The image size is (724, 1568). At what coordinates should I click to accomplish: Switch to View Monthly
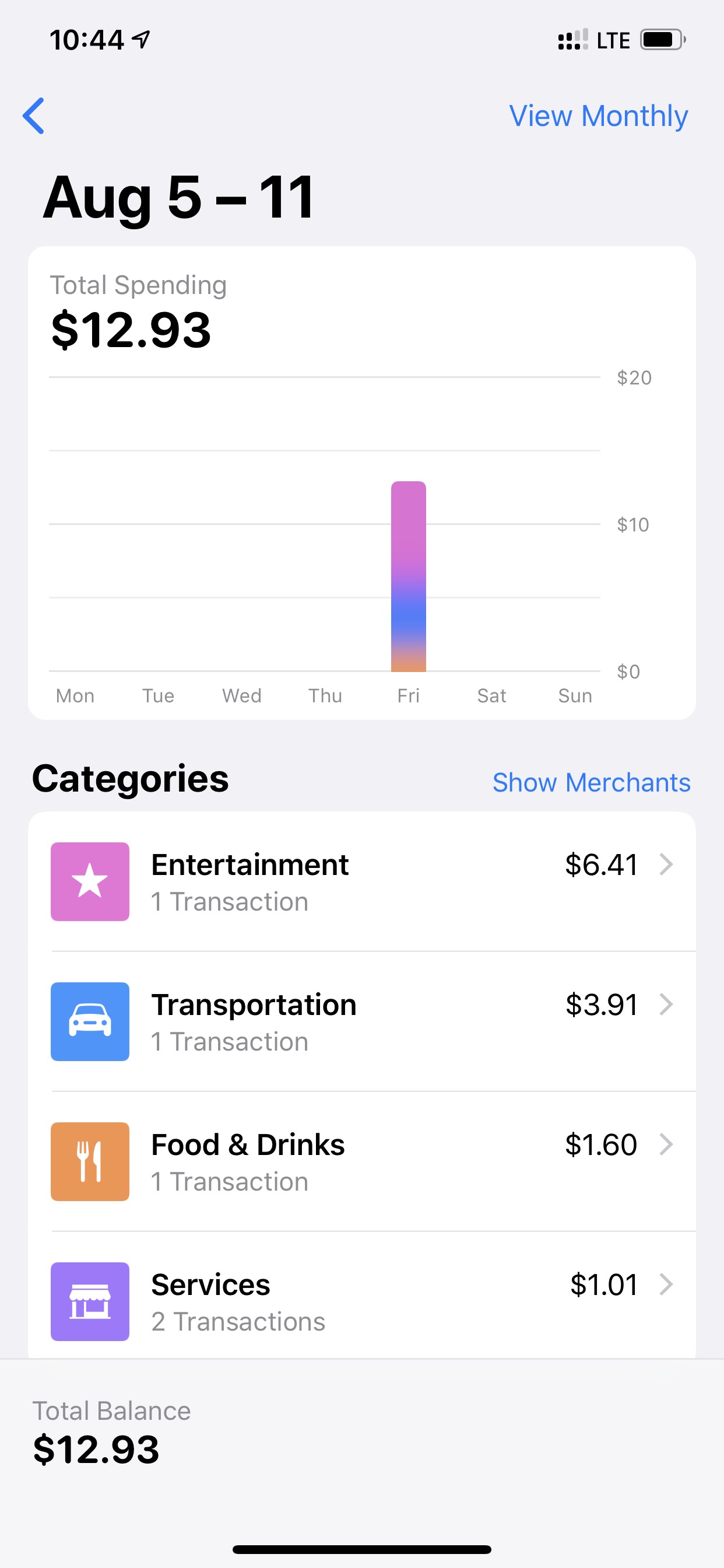(599, 116)
